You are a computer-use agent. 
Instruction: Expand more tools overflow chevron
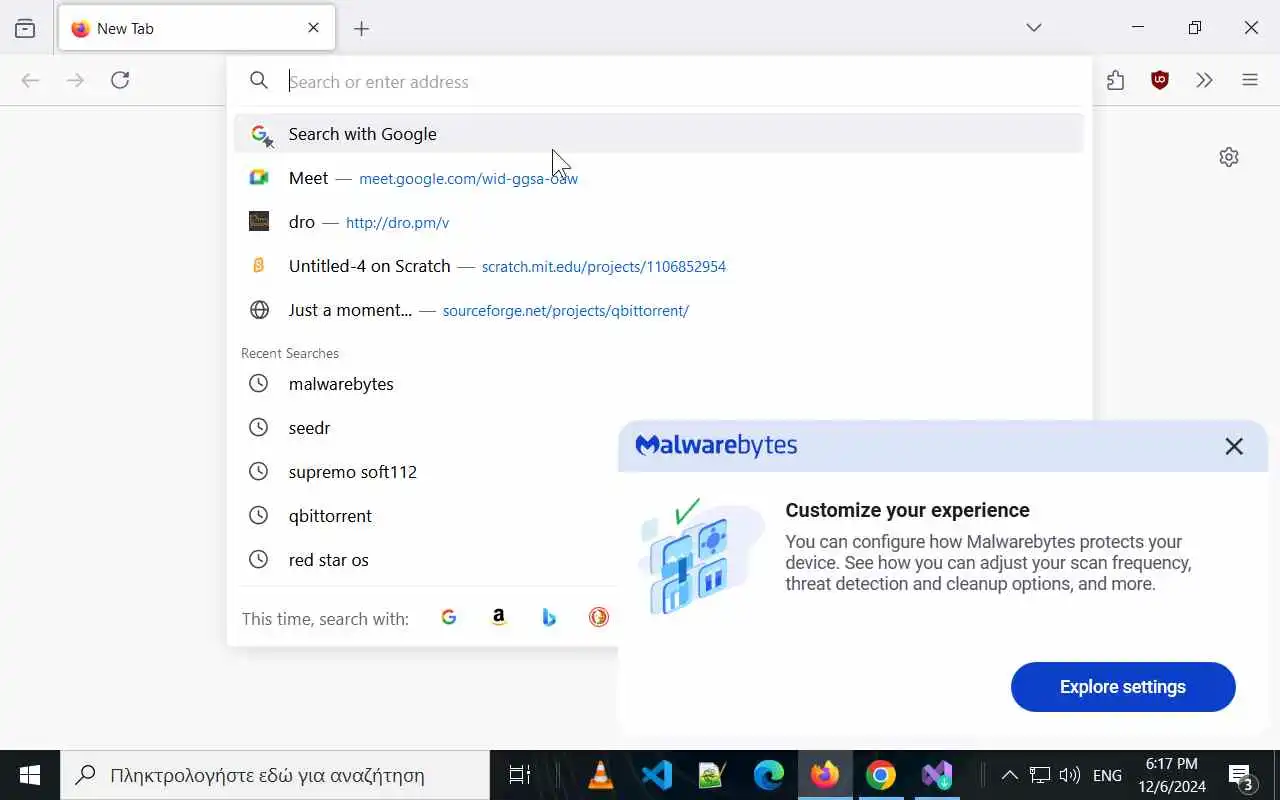click(x=1205, y=81)
